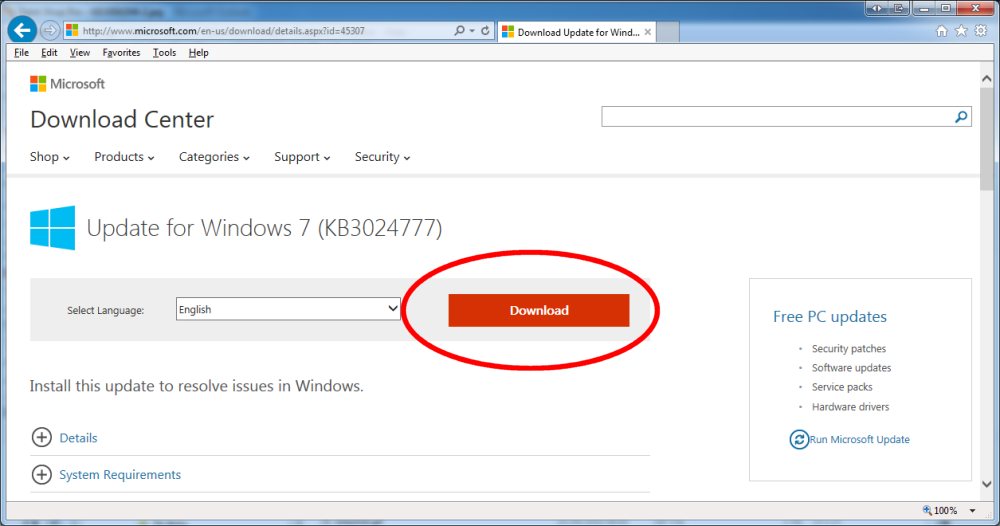Expand the Categories menu

[x=214, y=157]
